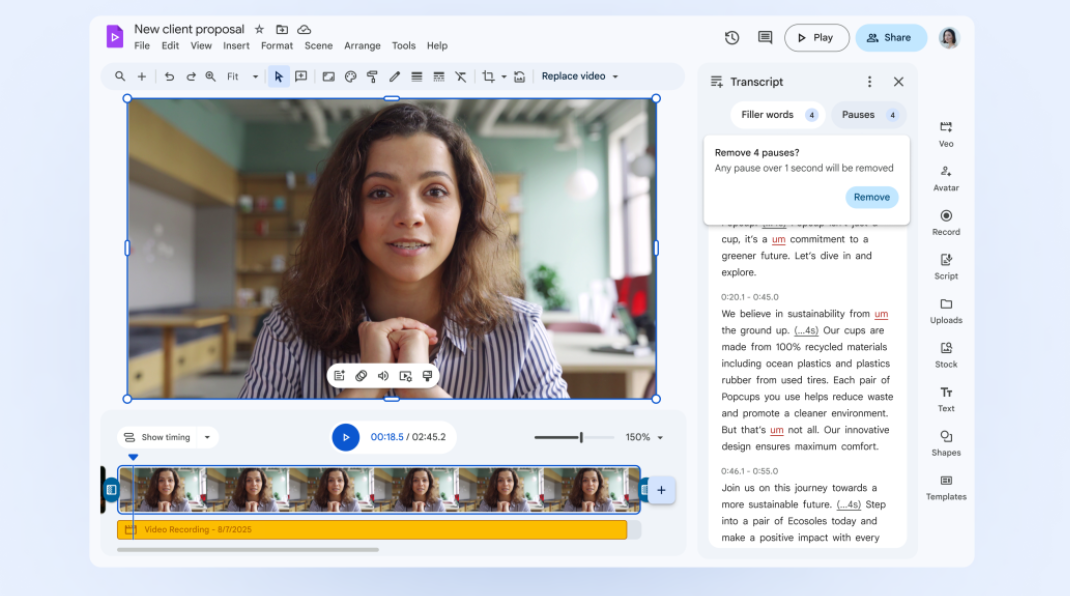Screen dimensions: 1070x596
Task: Open Transcript panel more options menu
Action: tap(869, 82)
